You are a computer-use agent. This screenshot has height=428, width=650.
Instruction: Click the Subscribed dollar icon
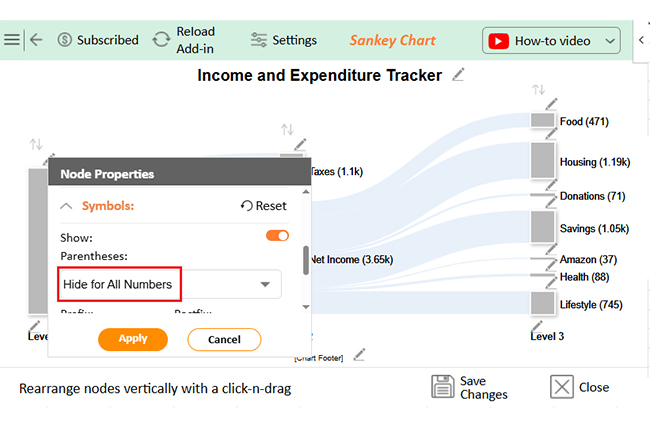(65, 40)
